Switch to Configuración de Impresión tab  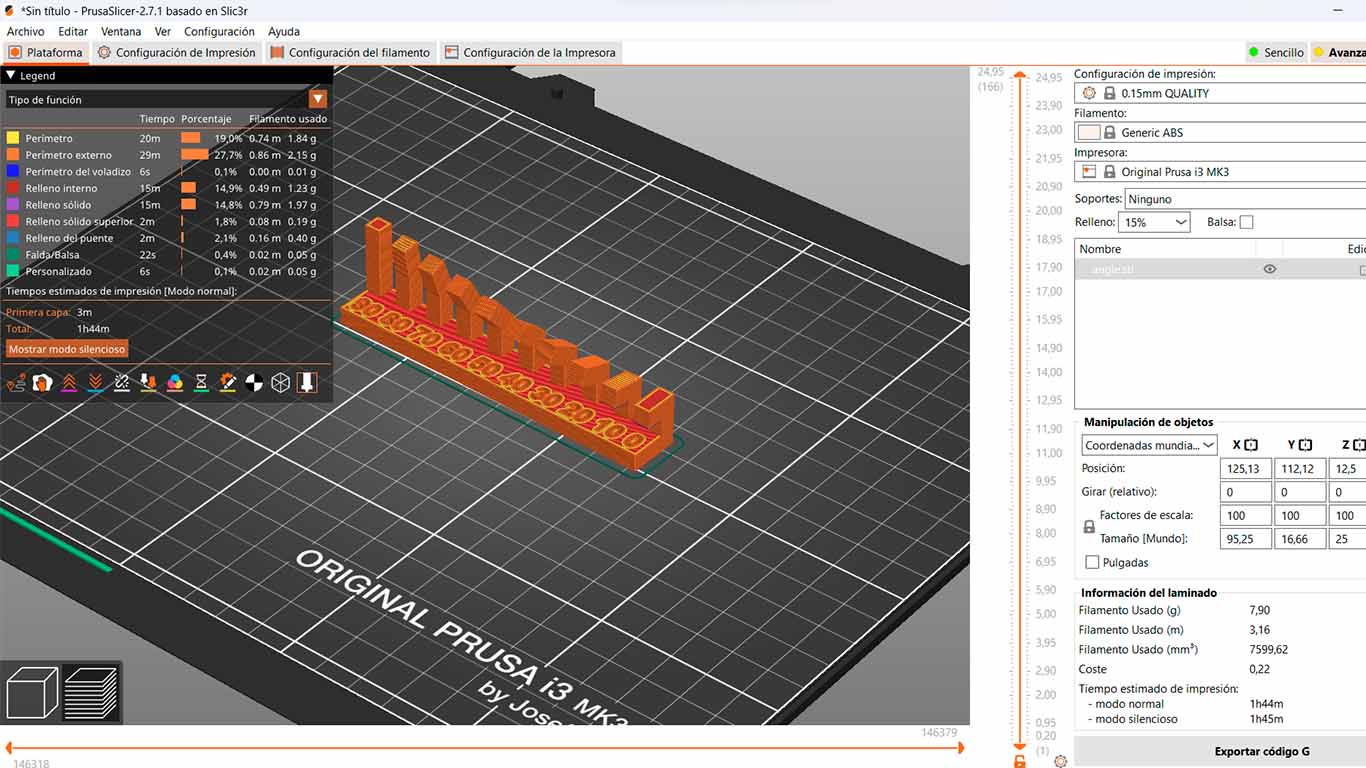(176, 52)
